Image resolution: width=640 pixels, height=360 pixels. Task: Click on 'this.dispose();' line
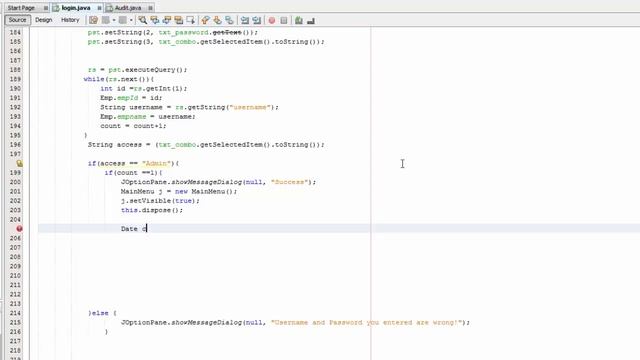(x=152, y=210)
